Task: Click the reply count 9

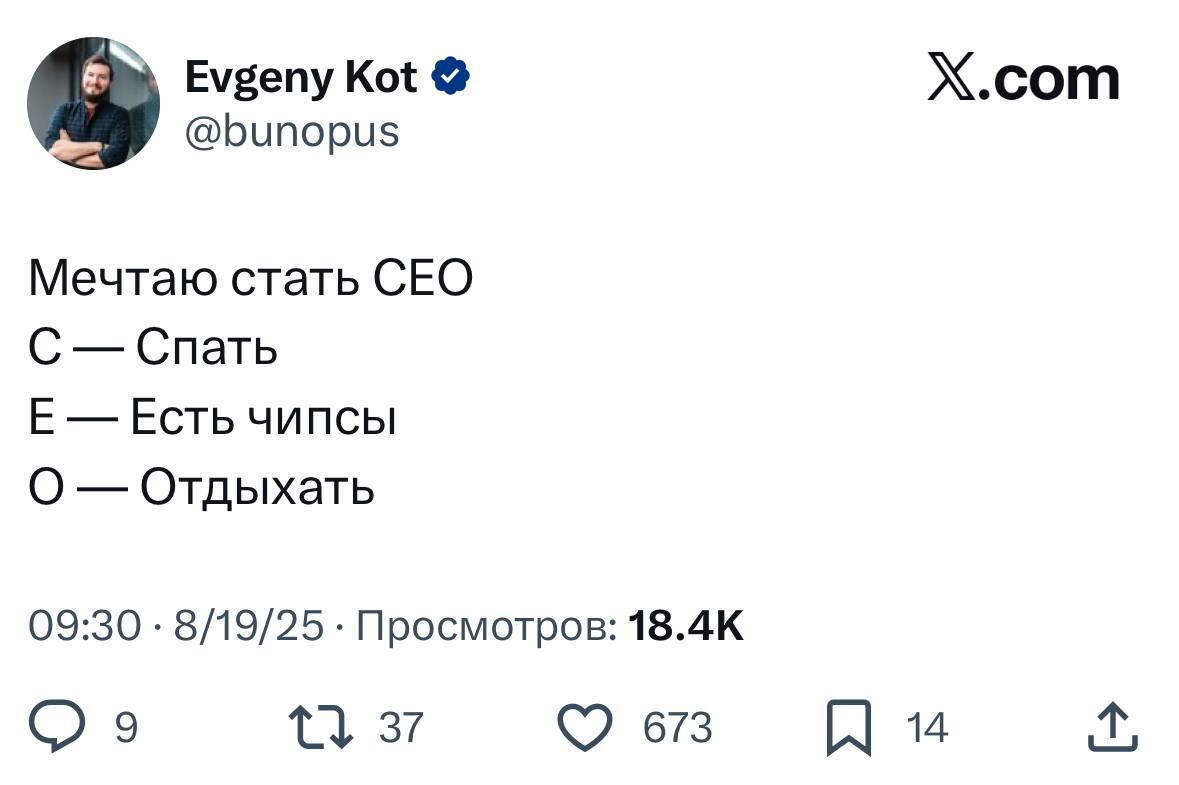Action: tap(126, 727)
